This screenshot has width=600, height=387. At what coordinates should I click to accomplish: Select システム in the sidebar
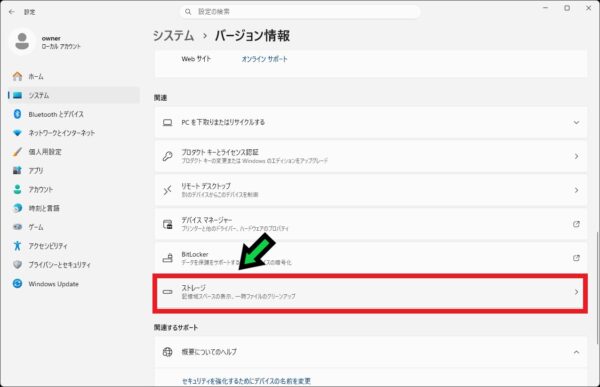click(74, 95)
